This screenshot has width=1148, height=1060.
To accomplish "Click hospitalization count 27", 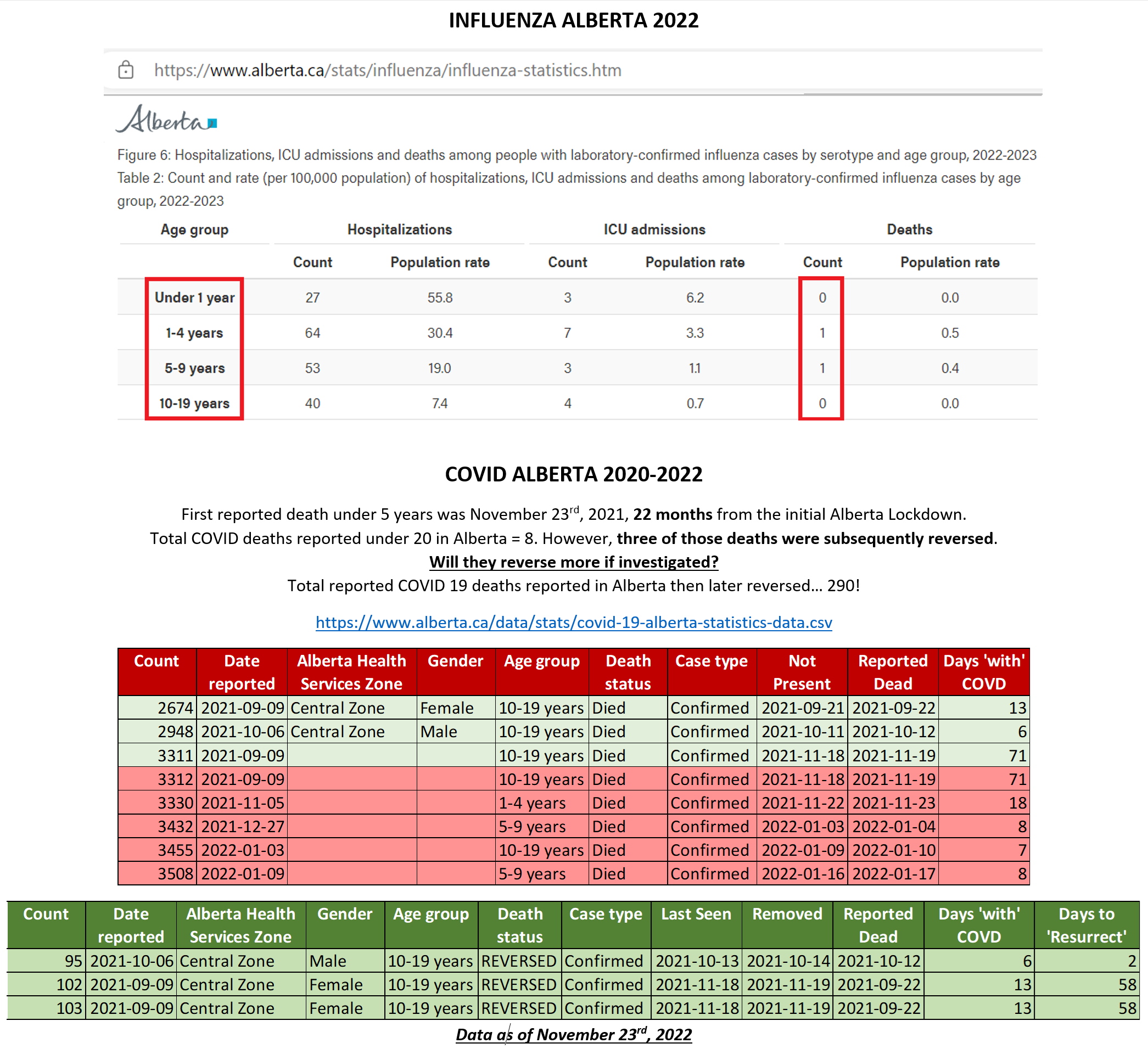I will click(313, 297).
